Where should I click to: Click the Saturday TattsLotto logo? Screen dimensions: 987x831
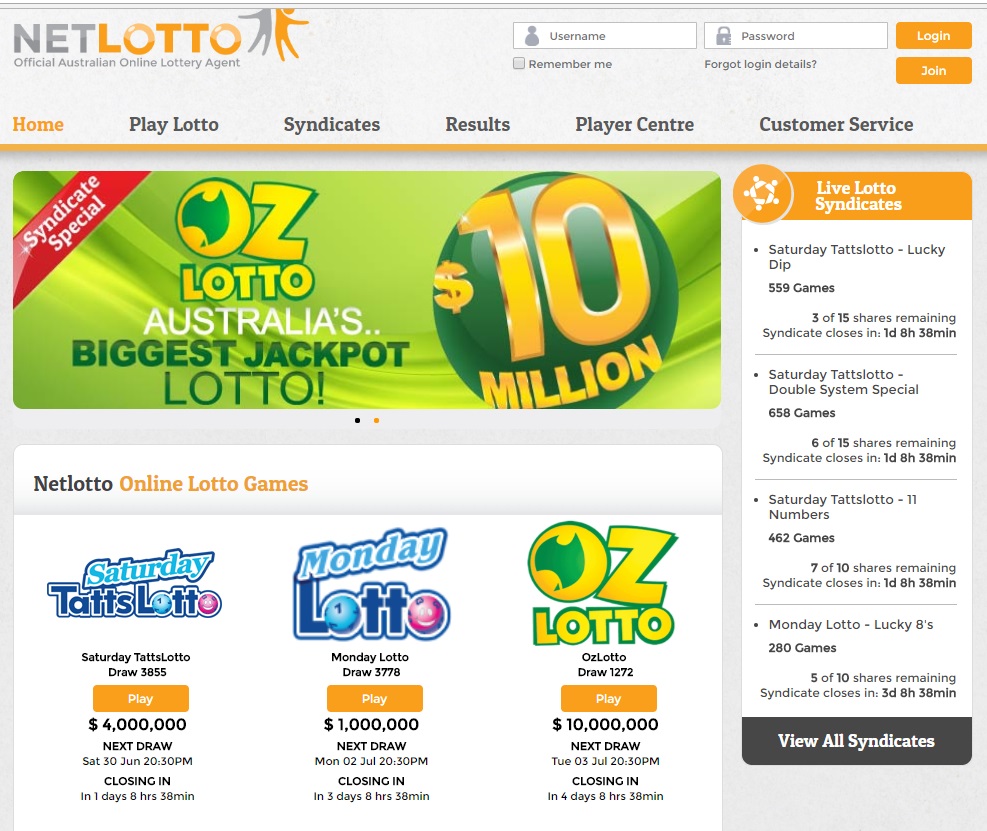pyautogui.click(x=135, y=584)
